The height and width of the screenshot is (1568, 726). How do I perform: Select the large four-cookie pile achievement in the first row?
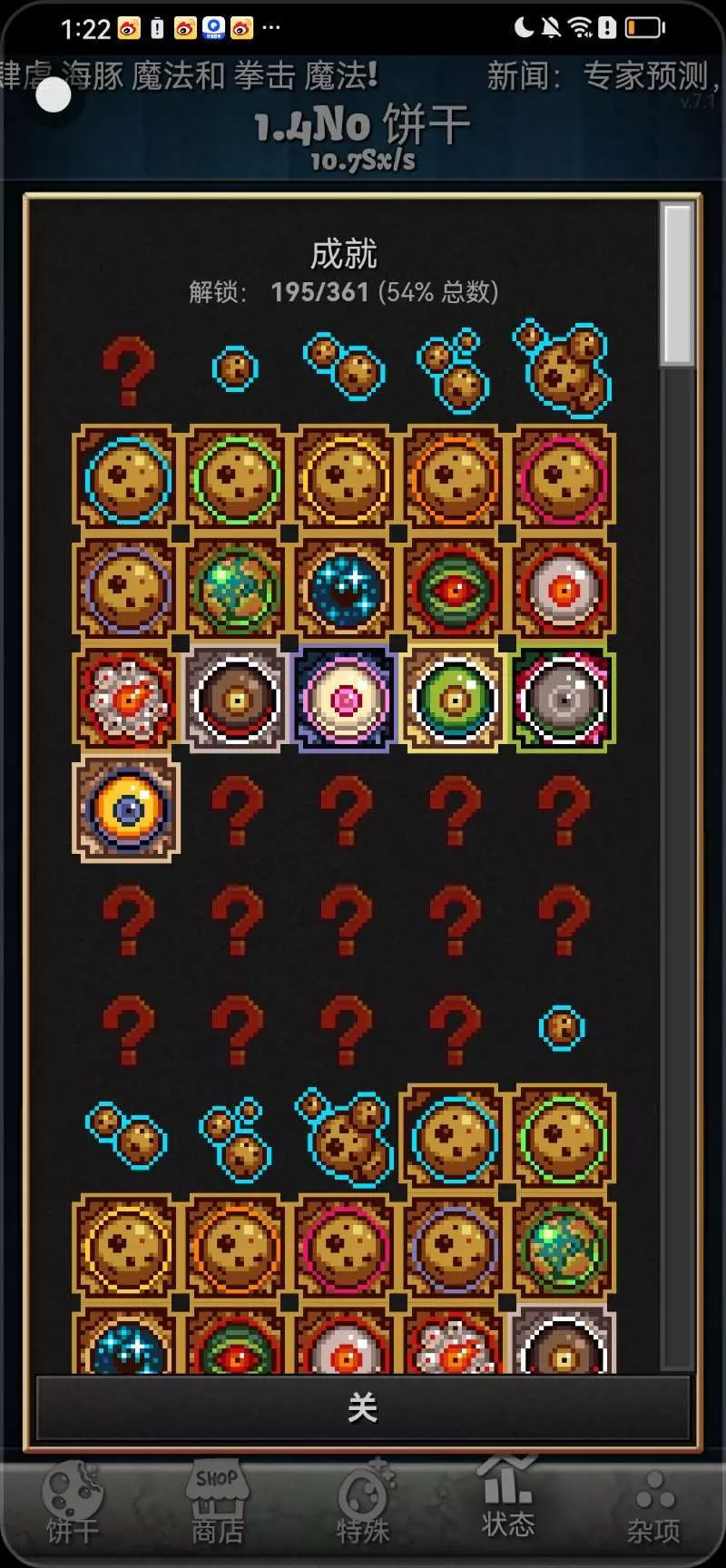click(x=563, y=368)
